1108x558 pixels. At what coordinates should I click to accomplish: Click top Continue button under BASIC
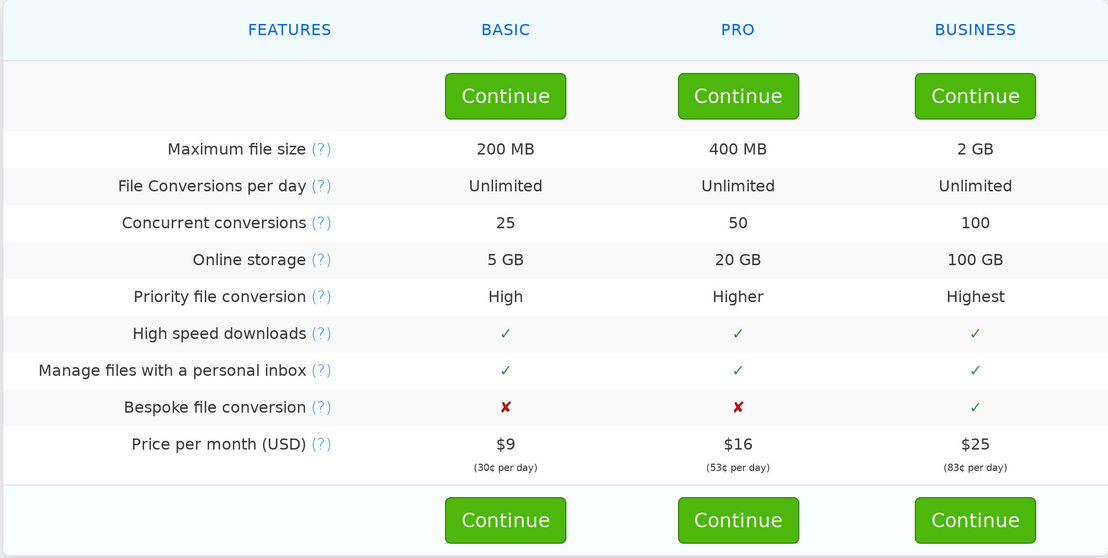(505, 96)
